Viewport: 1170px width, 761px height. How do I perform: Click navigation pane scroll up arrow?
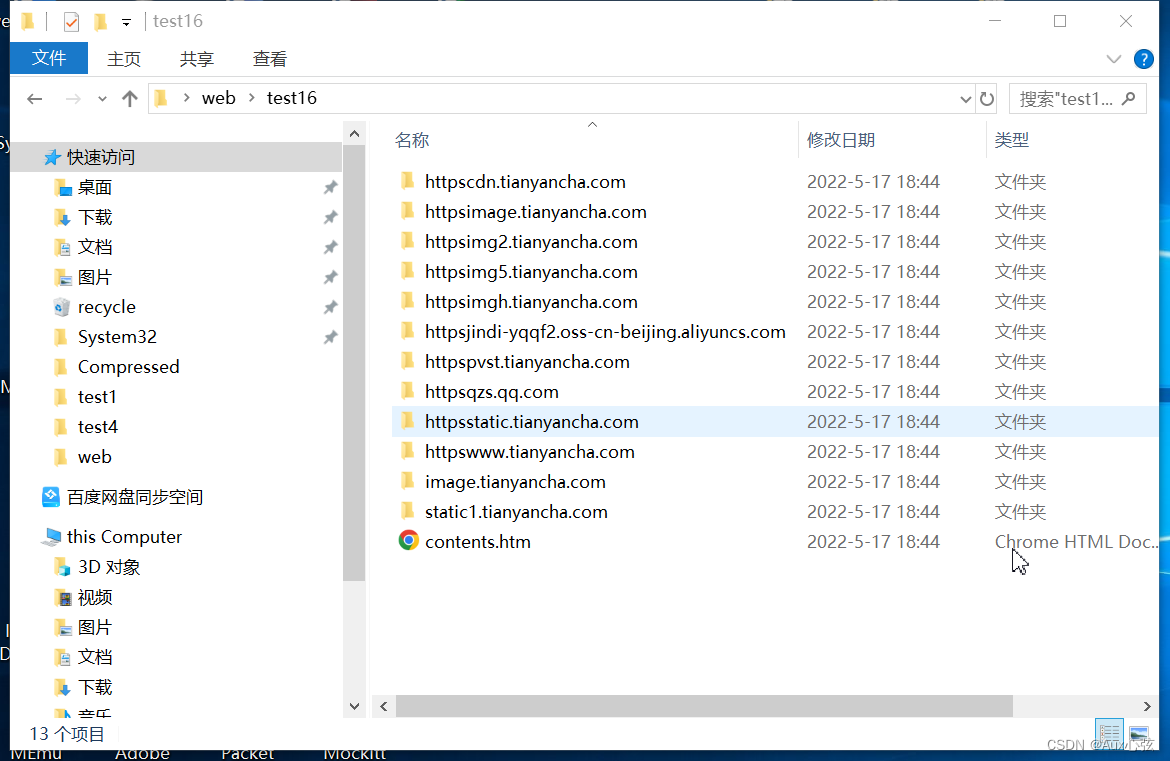pos(354,134)
